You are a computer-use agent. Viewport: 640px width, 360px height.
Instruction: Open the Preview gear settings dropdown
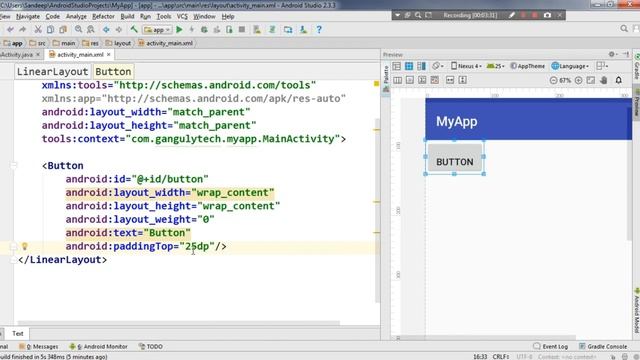point(613,54)
